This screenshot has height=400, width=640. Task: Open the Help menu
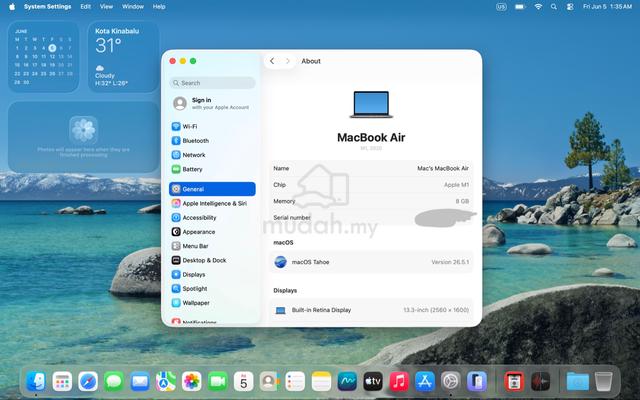(159, 7)
